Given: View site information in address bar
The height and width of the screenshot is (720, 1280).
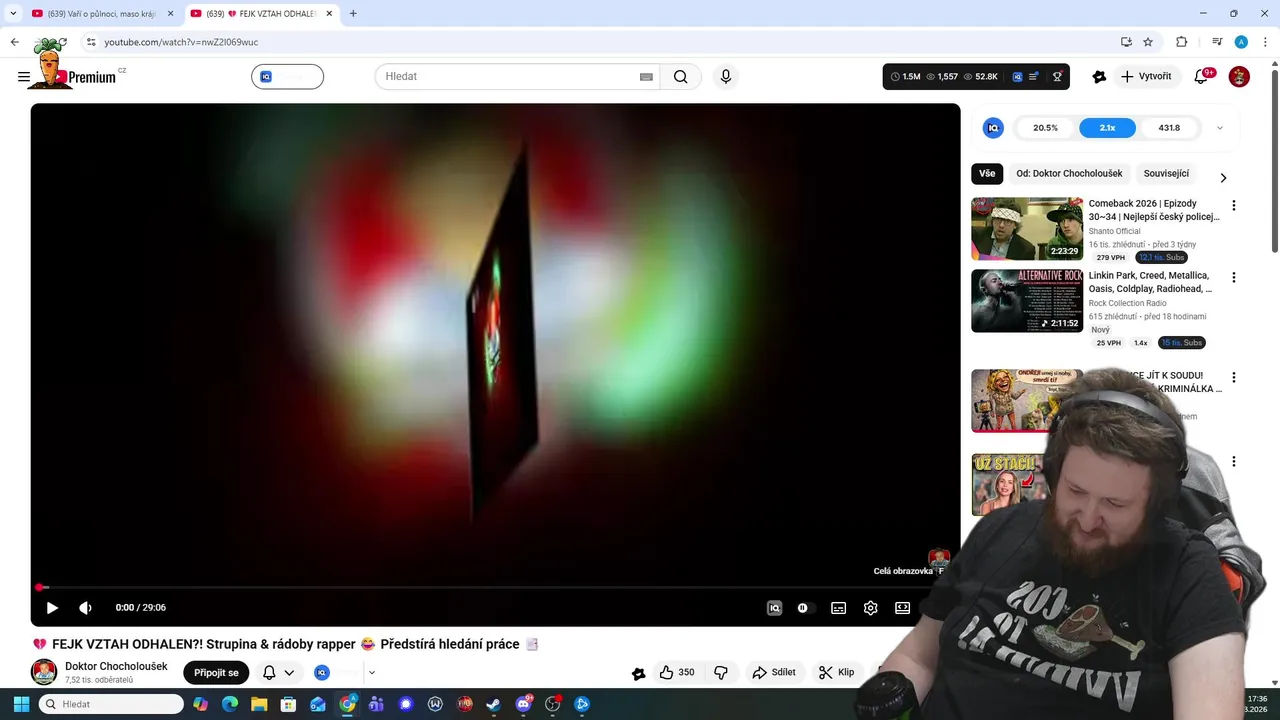Looking at the screenshot, I should pyautogui.click(x=91, y=42).
